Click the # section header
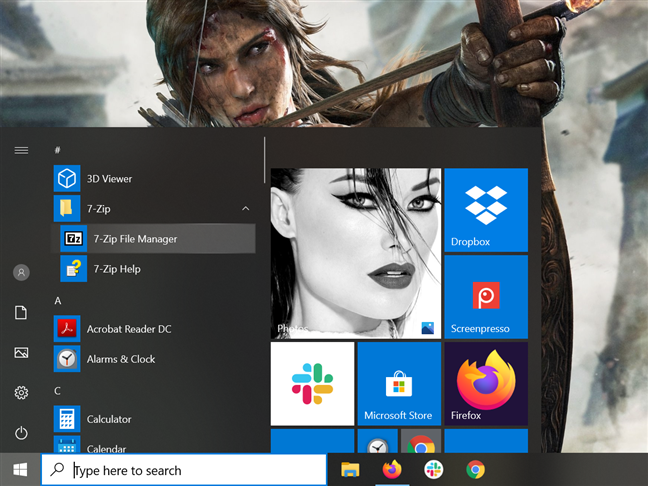Screen dimensions: 648x486 (x=57, y=150)
